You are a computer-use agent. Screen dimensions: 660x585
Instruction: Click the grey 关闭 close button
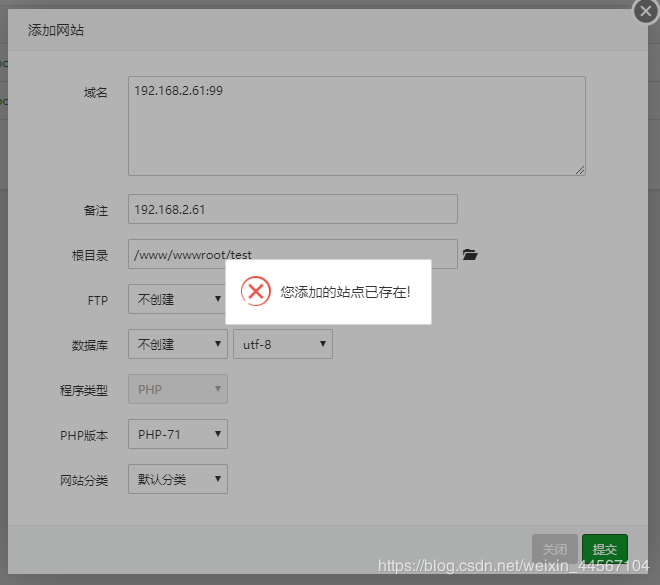(x=555, y=549)
